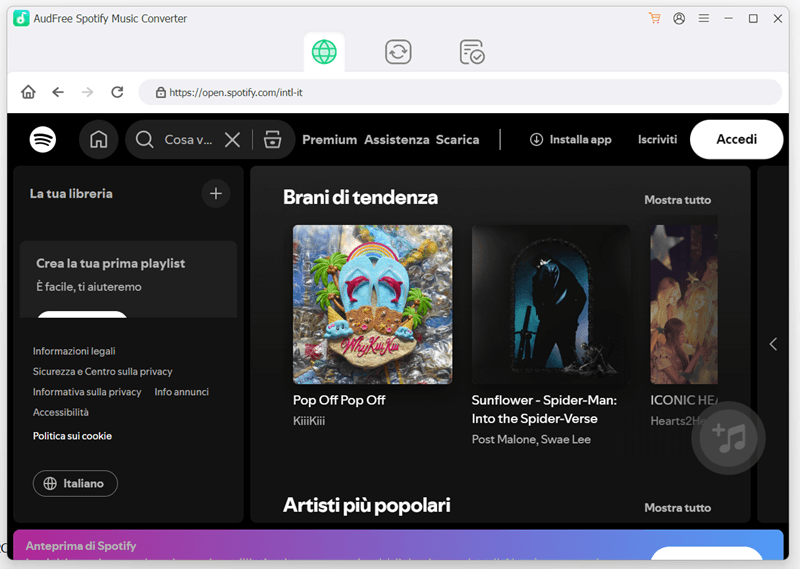Open Sunflower Spider-Man album cover
This screenshot has height=569, width=800.
tap(551, 305)
